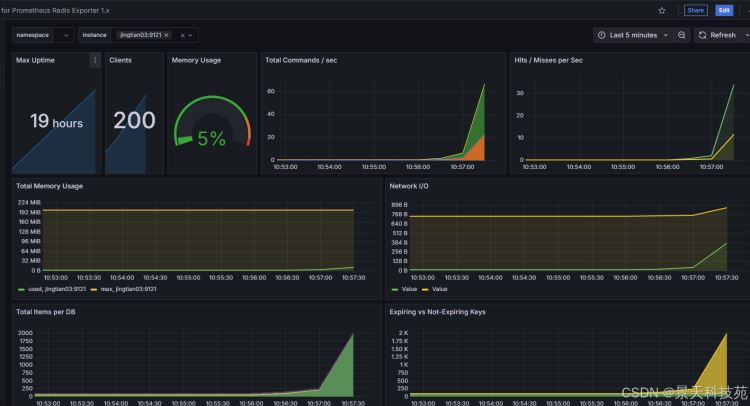
Task: Remove the jingtian03:9121 instance chip
Action: point(166,35)
